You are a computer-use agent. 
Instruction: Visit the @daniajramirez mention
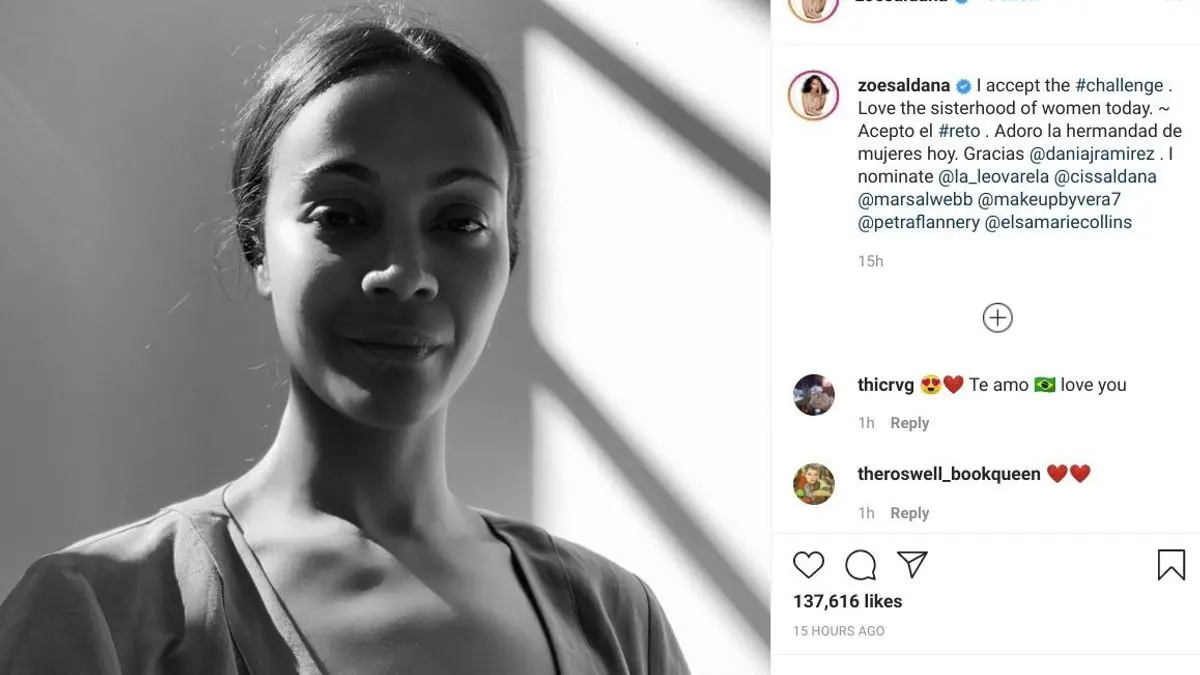click(1092, 154)
